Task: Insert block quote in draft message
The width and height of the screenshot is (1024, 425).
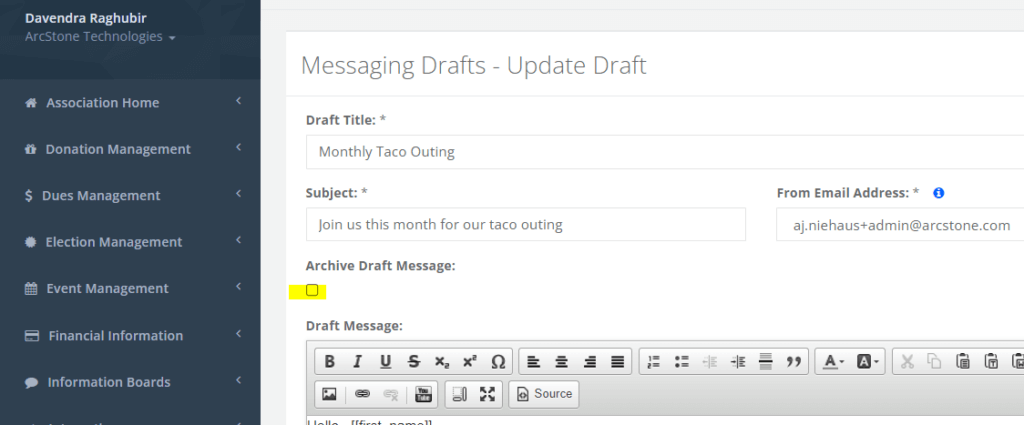Action: click(x=794, y=362)
